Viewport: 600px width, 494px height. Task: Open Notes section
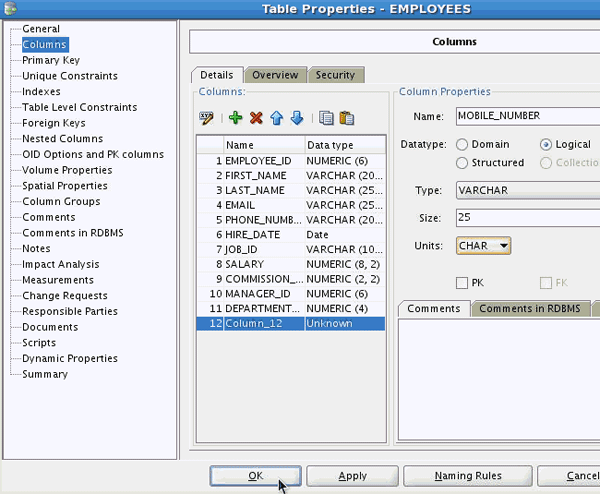[36, 249]
